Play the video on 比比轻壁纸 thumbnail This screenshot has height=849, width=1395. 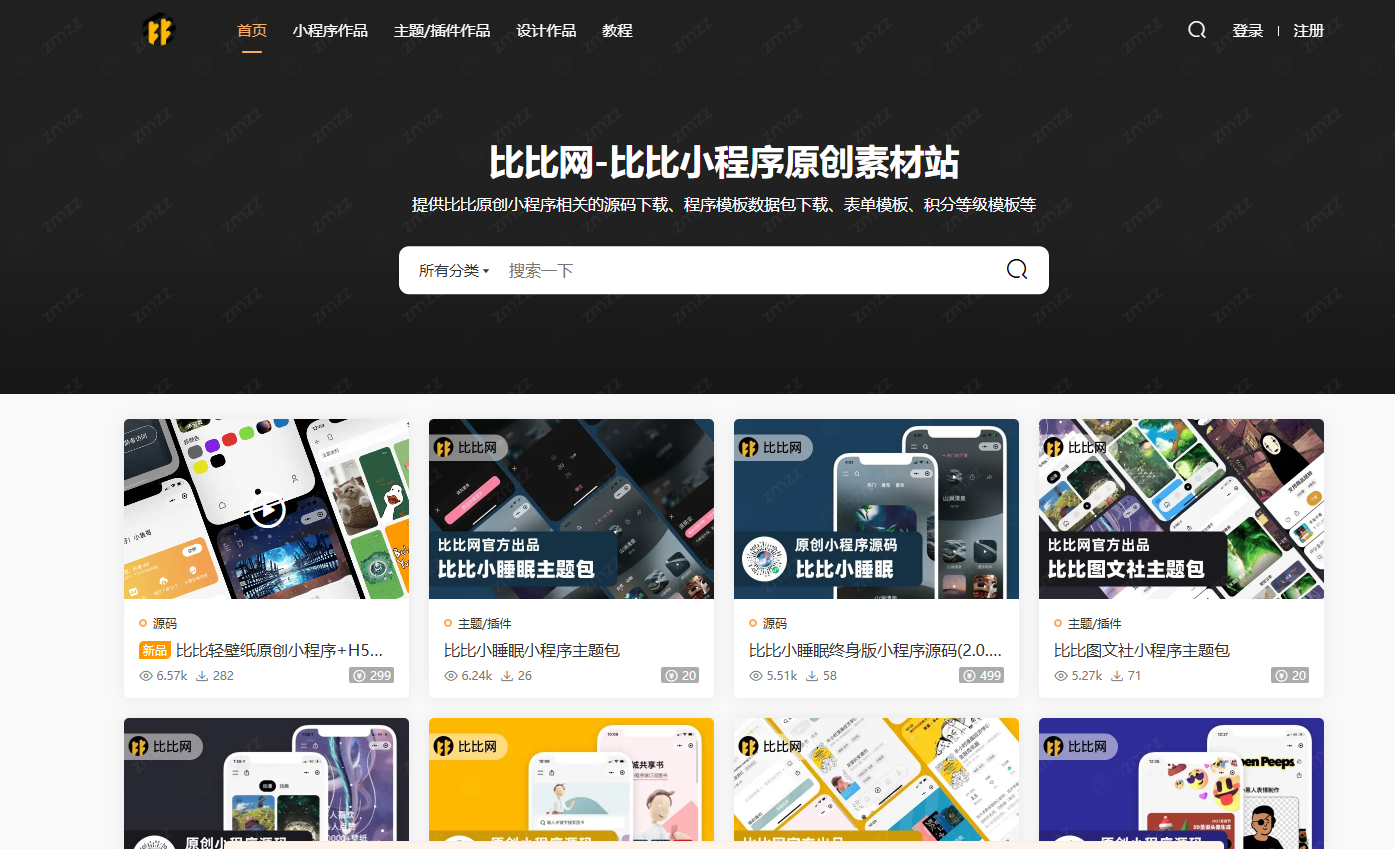(266, 509)
